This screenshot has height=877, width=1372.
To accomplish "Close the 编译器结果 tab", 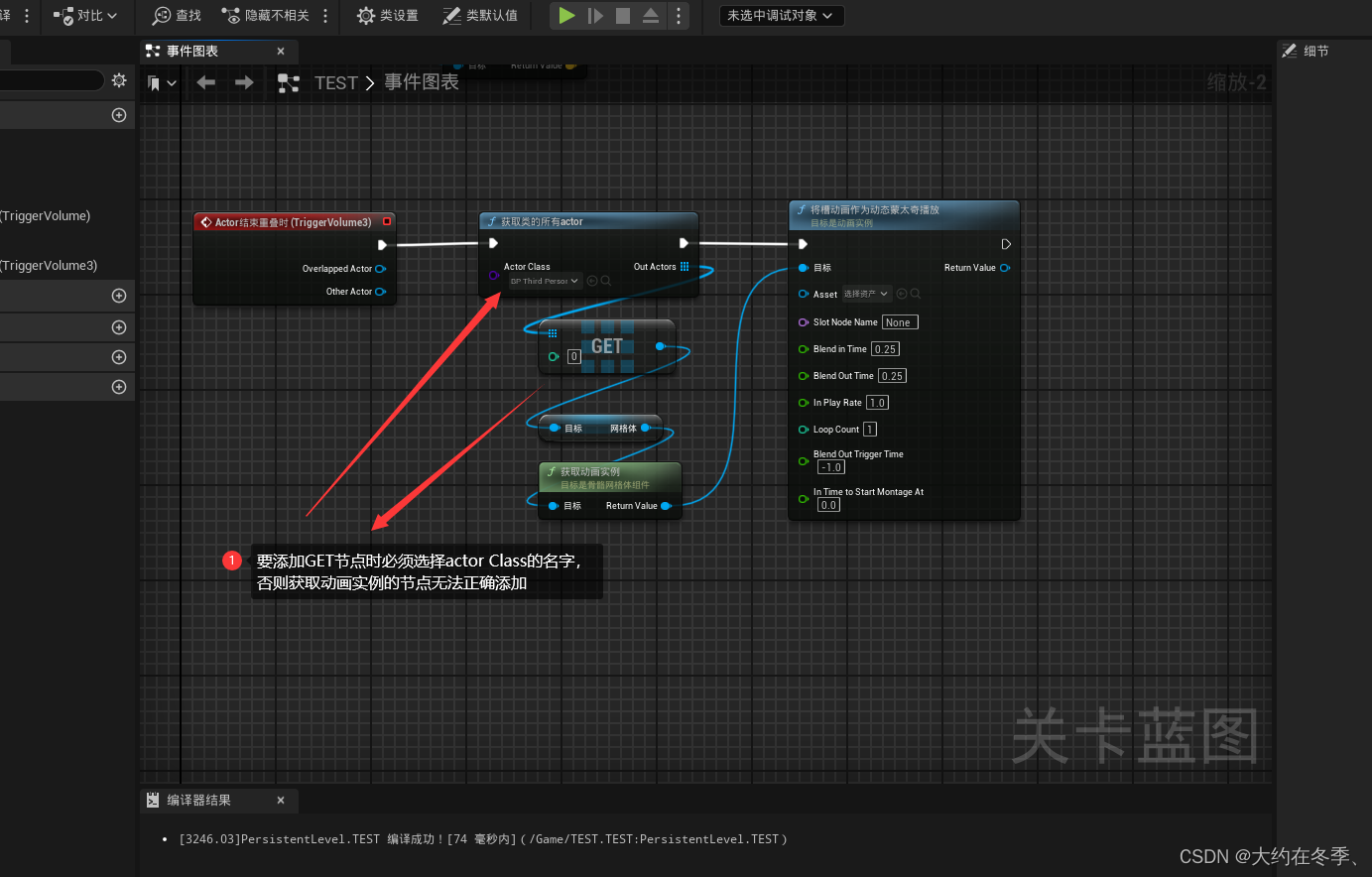I will tap(281, 800).
